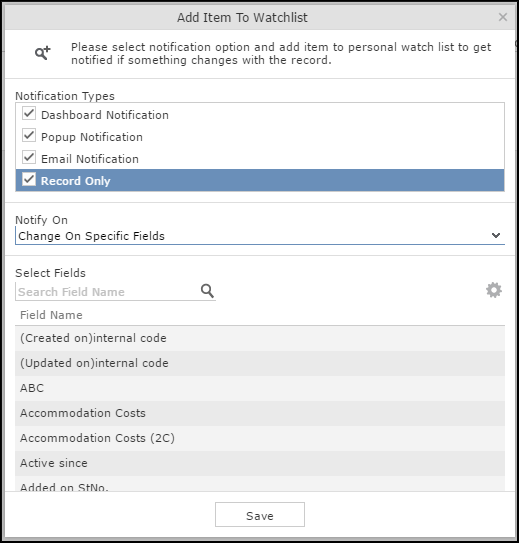This screenshot has width=519, height=543.
Task: Click the watchlist add magnifier-plus icon
Action: [43, 53]
